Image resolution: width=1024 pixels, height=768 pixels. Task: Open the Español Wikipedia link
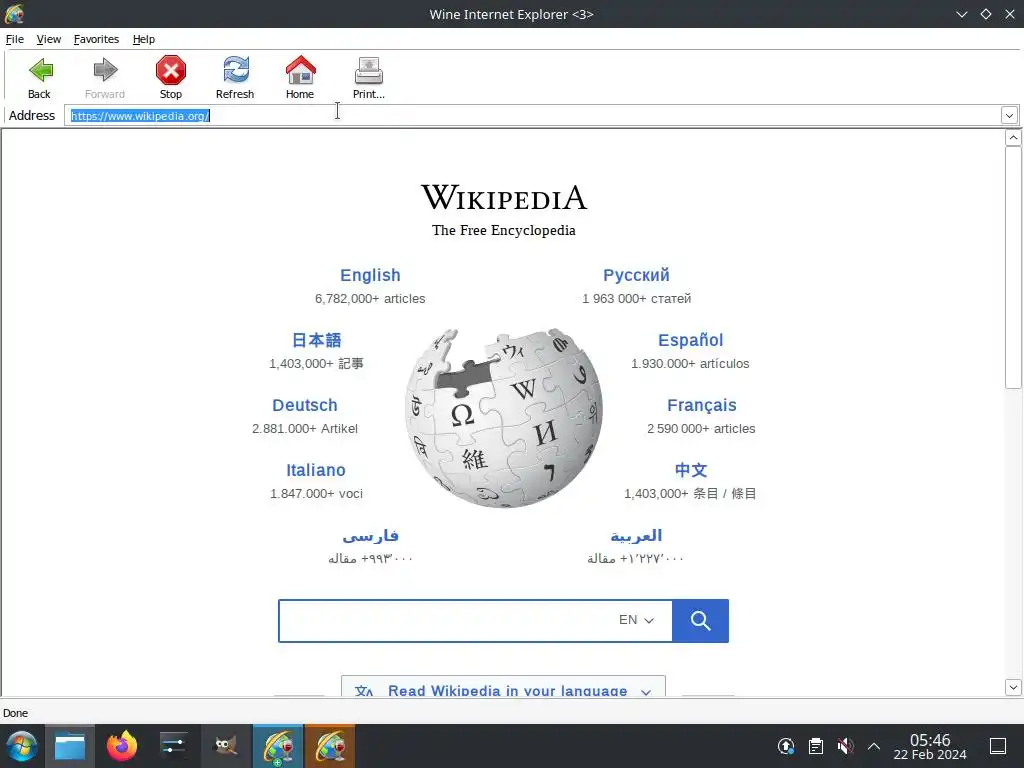pyautogui.click(x=690, y=340)
